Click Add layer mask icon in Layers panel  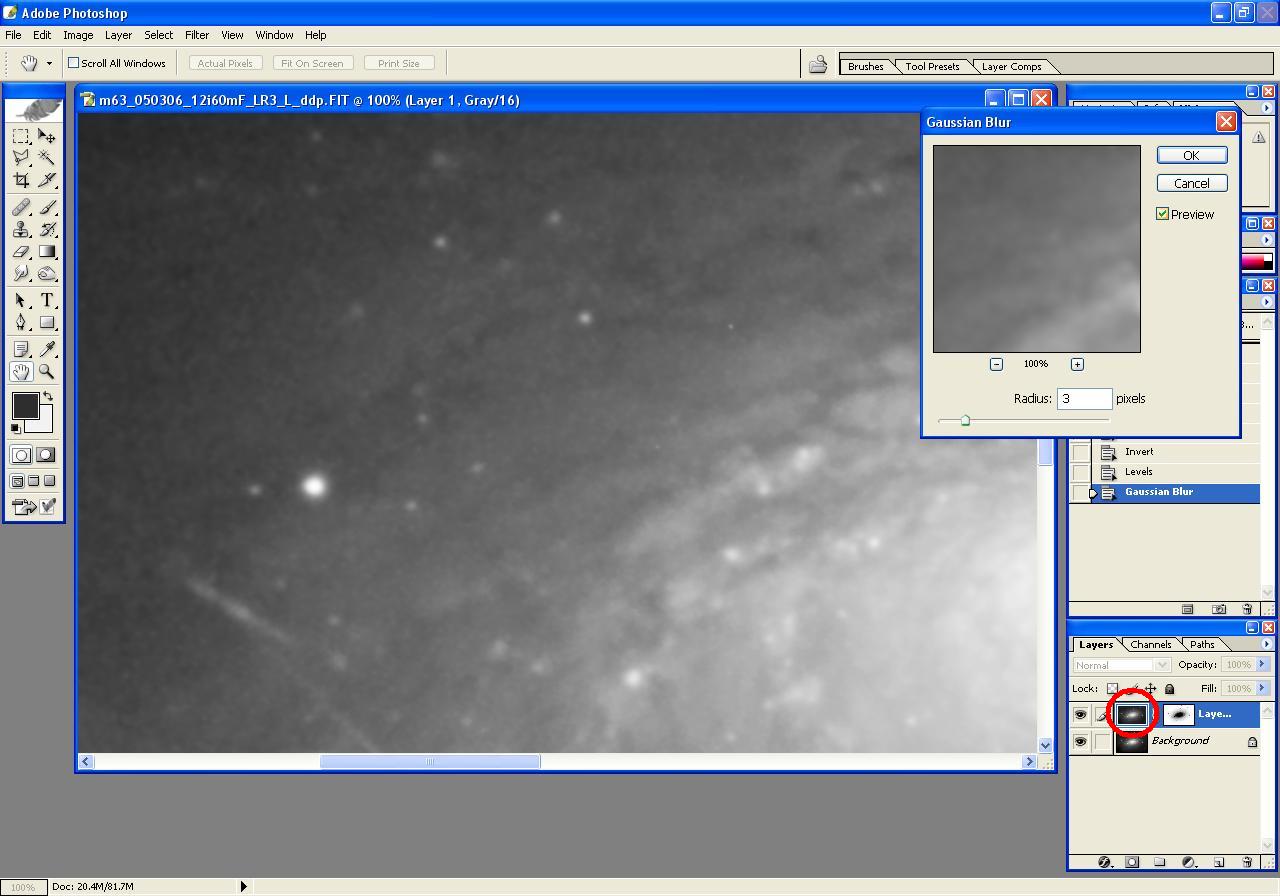tap(1132, 862)
